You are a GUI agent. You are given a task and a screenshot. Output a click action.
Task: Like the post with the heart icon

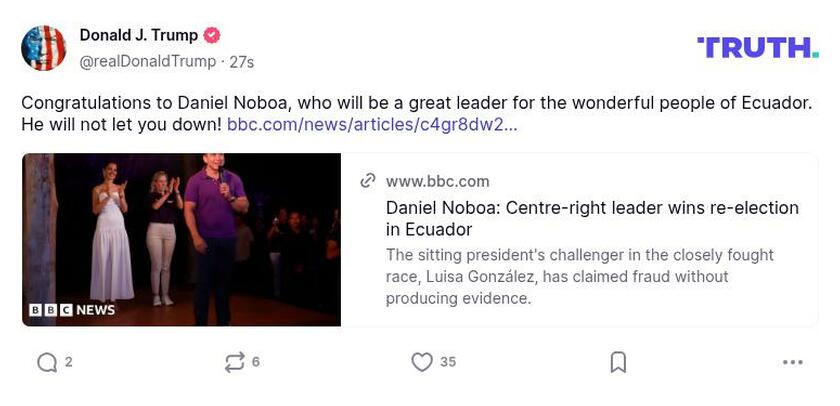[422, 362]
